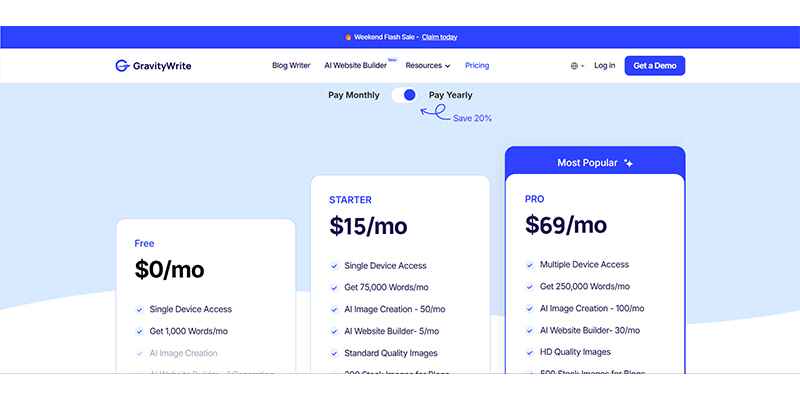Click the Get 75,000 Words/mo text
This screenshot has height=400, width=800.
point(386,287)
